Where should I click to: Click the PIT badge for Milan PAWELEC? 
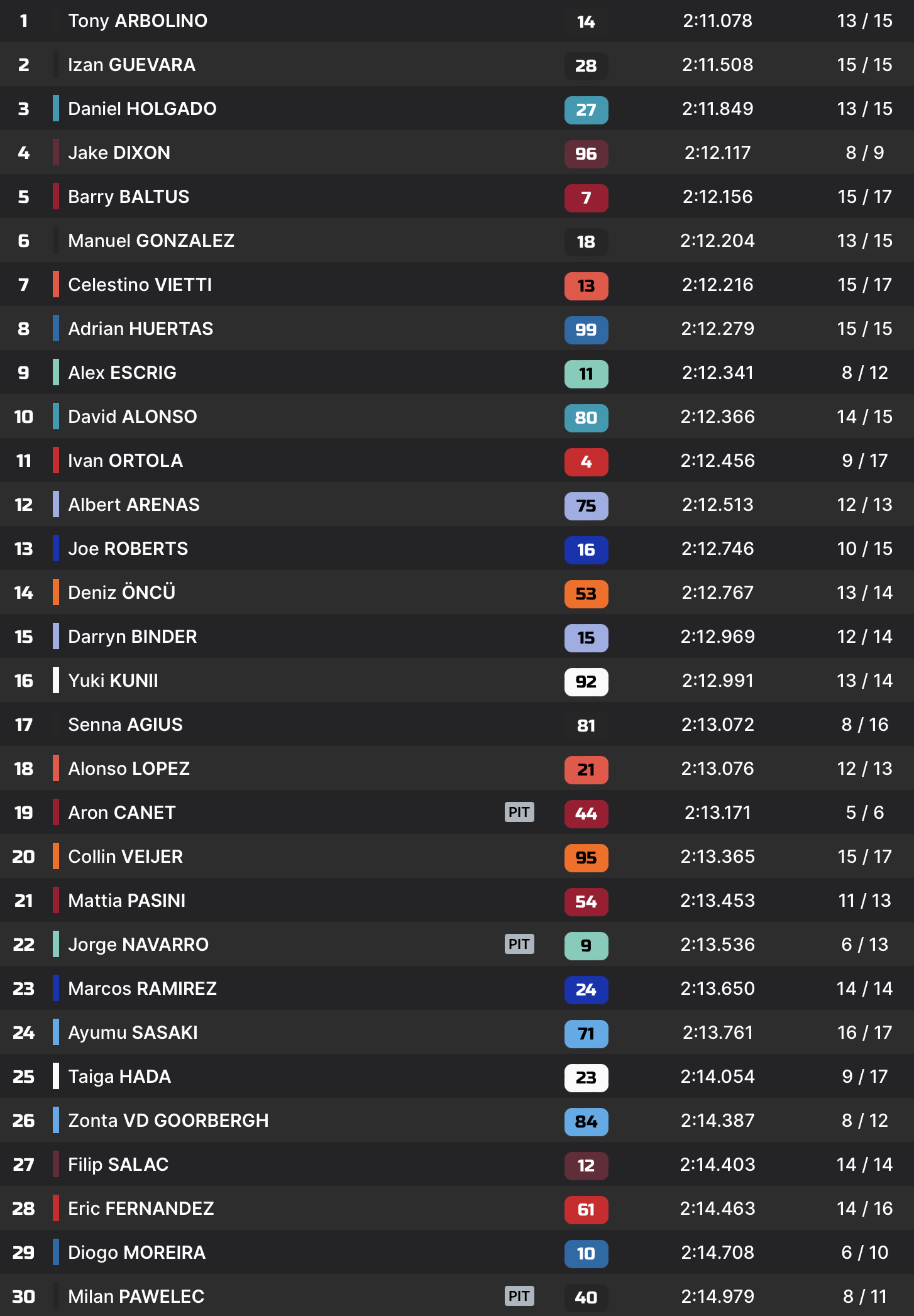(519, 1296)
